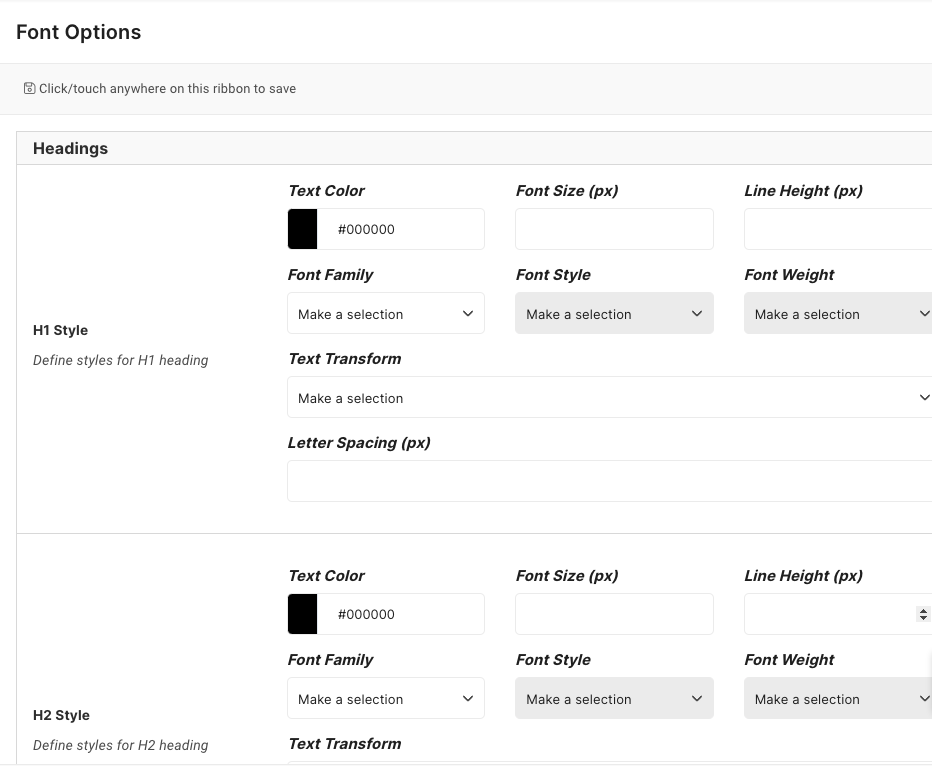Click H2 Line Height stepper arrows
Image resolution: width=932 pixels, height=766 pixels.
(x=922, y=614)
